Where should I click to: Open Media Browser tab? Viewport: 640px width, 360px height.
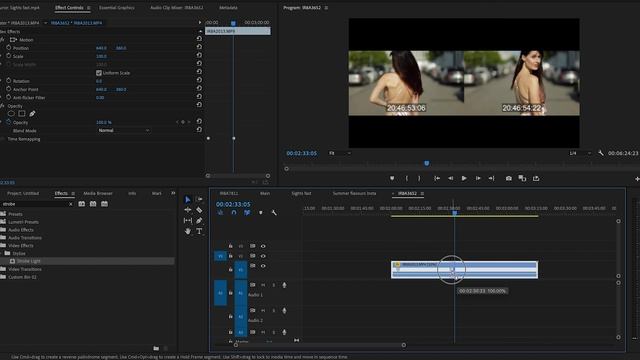pos(98,193)
